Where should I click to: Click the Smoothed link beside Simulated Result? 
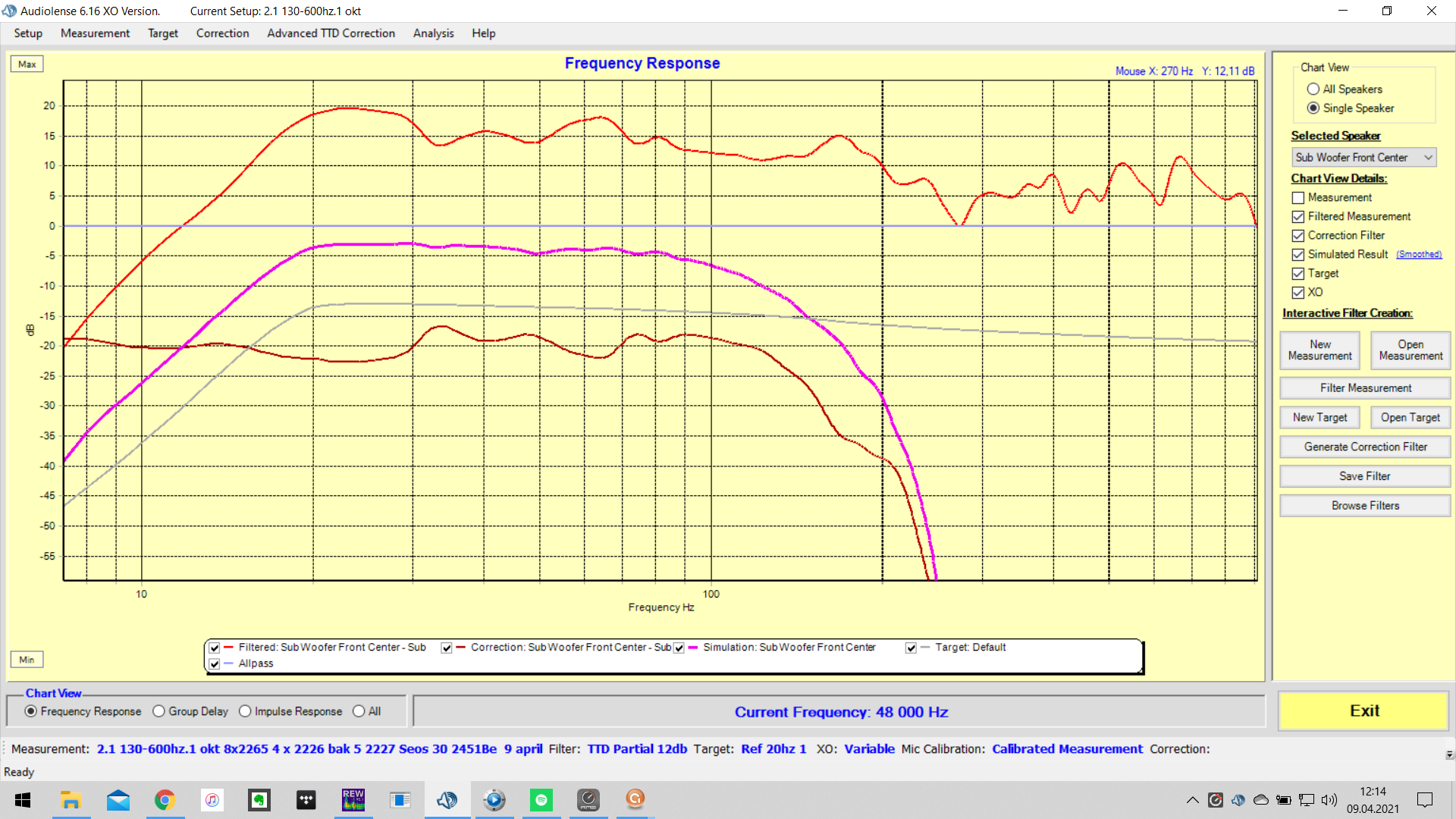coord(1418,255)
